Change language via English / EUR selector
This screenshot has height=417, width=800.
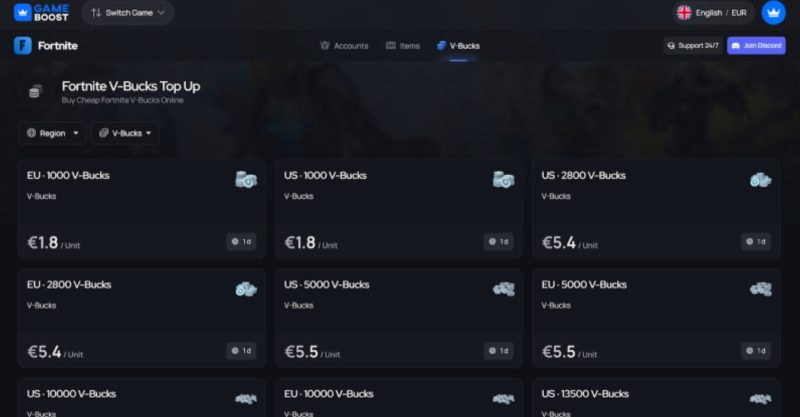pyautogui.click(x=713, y=13)
